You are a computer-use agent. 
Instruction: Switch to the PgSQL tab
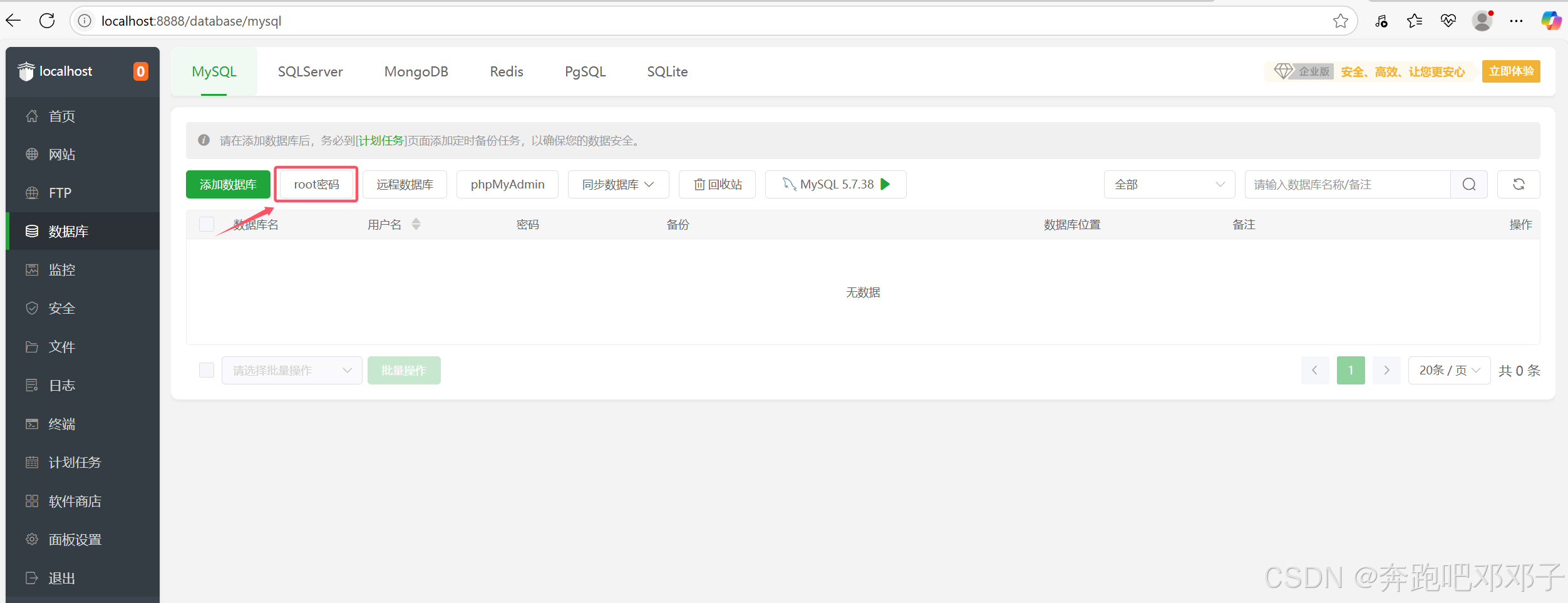585,71
